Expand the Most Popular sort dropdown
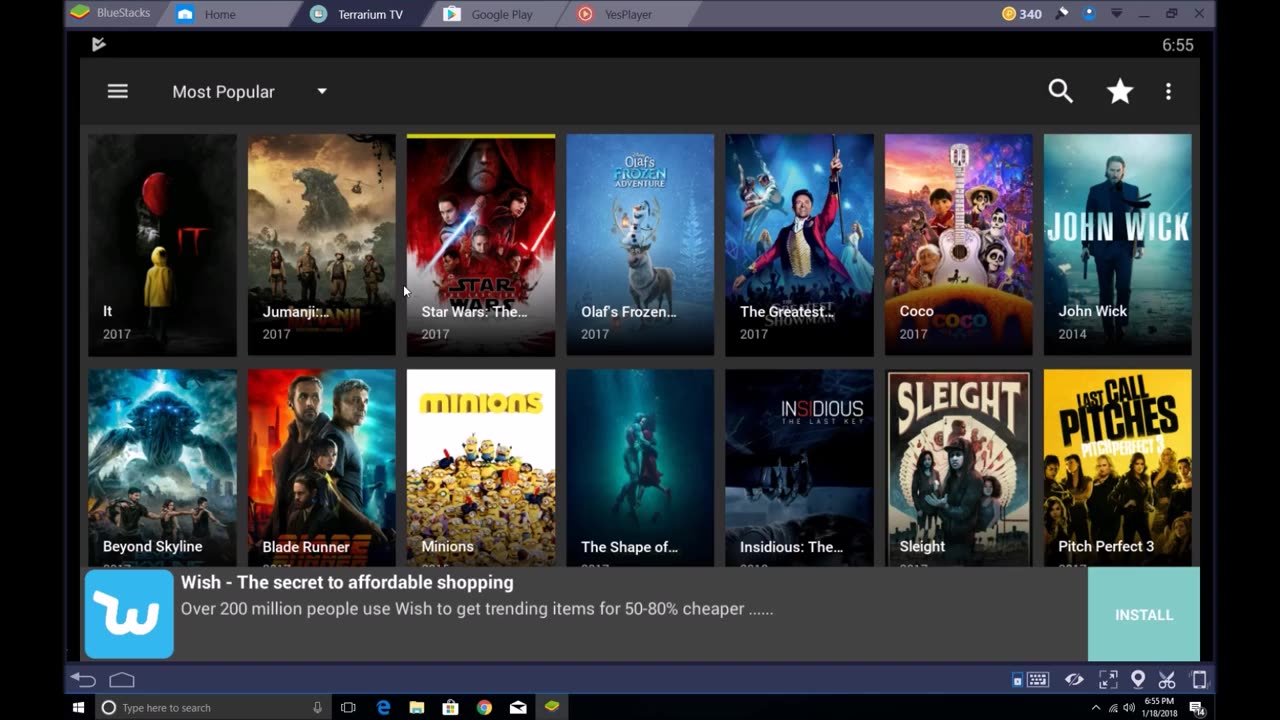This screenshot has width=1280, height=720. click(x=249, y=91)
